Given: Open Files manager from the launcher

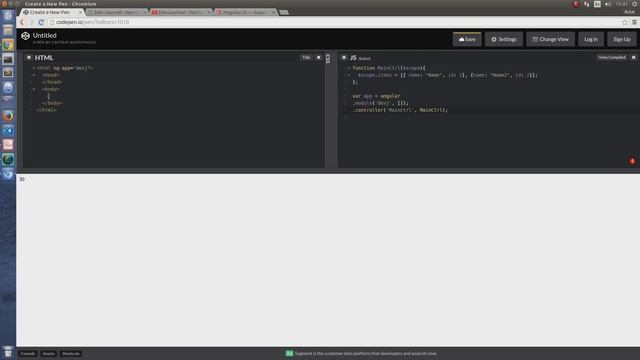Looking at the screenshot, I should pos(8,31).
